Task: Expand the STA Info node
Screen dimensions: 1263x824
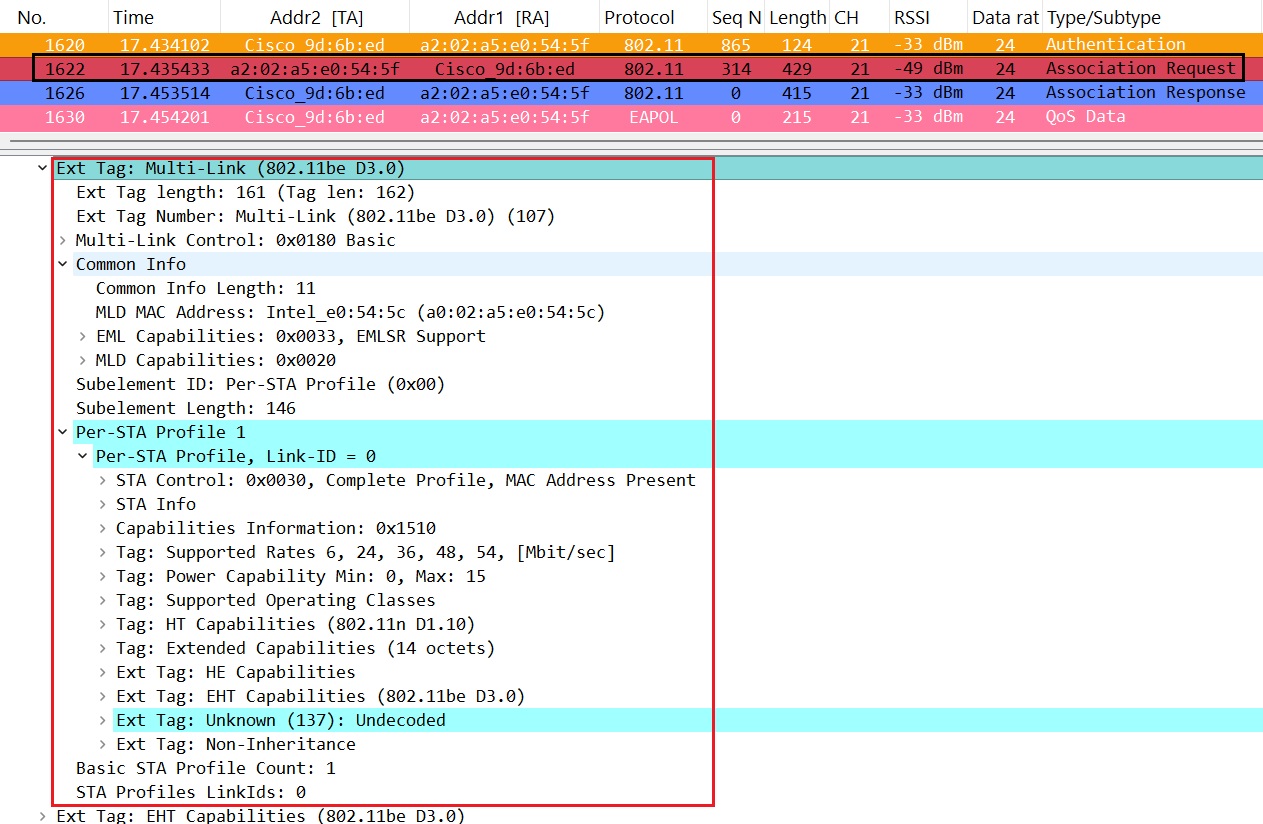Action: (x=102, y=504)
